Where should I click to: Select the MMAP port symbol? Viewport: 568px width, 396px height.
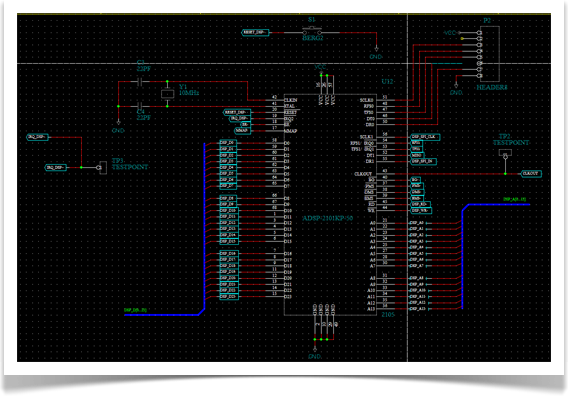coord(242,131)
